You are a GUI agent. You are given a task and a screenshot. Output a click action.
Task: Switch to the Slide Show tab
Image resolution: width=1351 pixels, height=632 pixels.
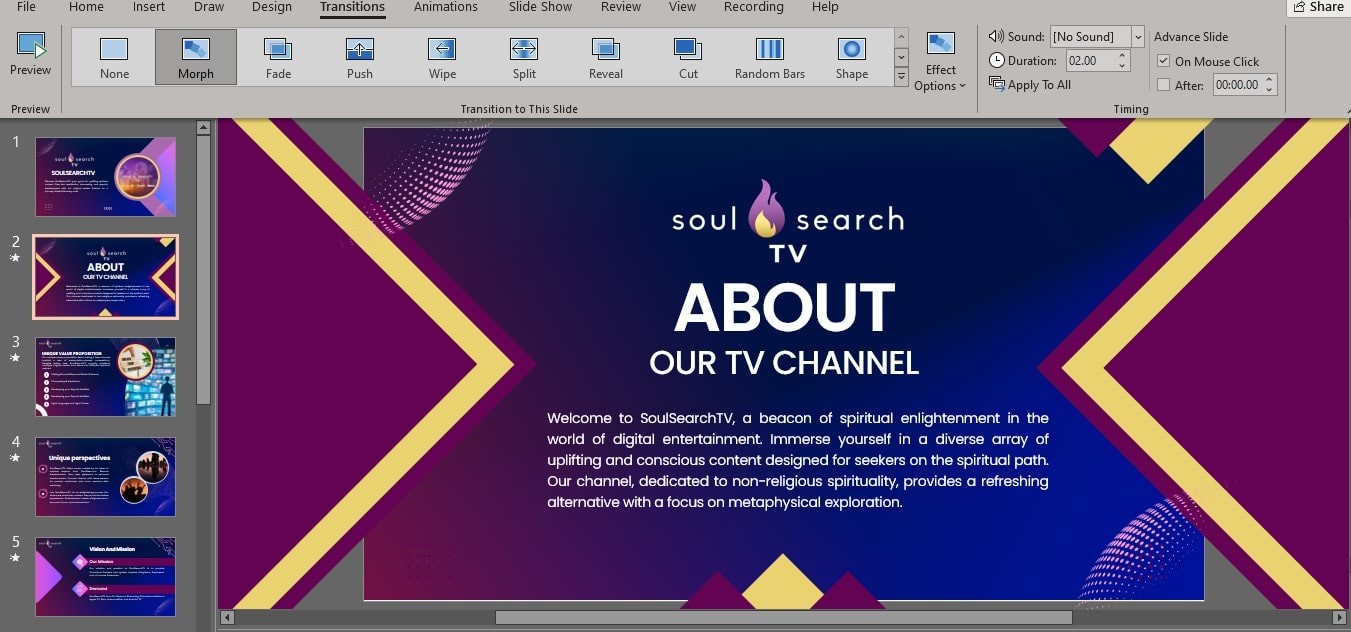540,7
